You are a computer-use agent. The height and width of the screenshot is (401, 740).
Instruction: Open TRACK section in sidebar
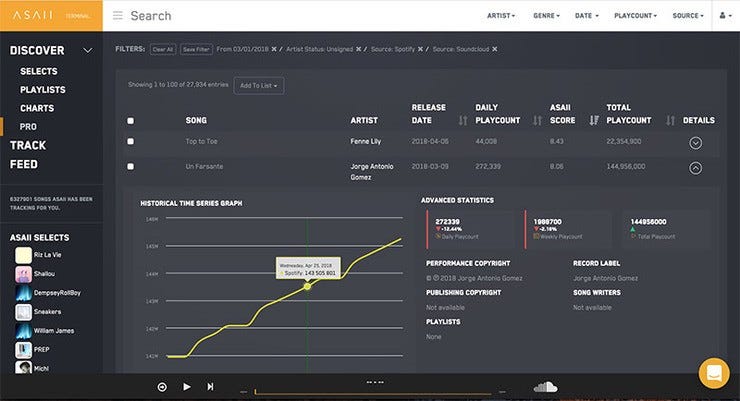(x=28, y=145)
